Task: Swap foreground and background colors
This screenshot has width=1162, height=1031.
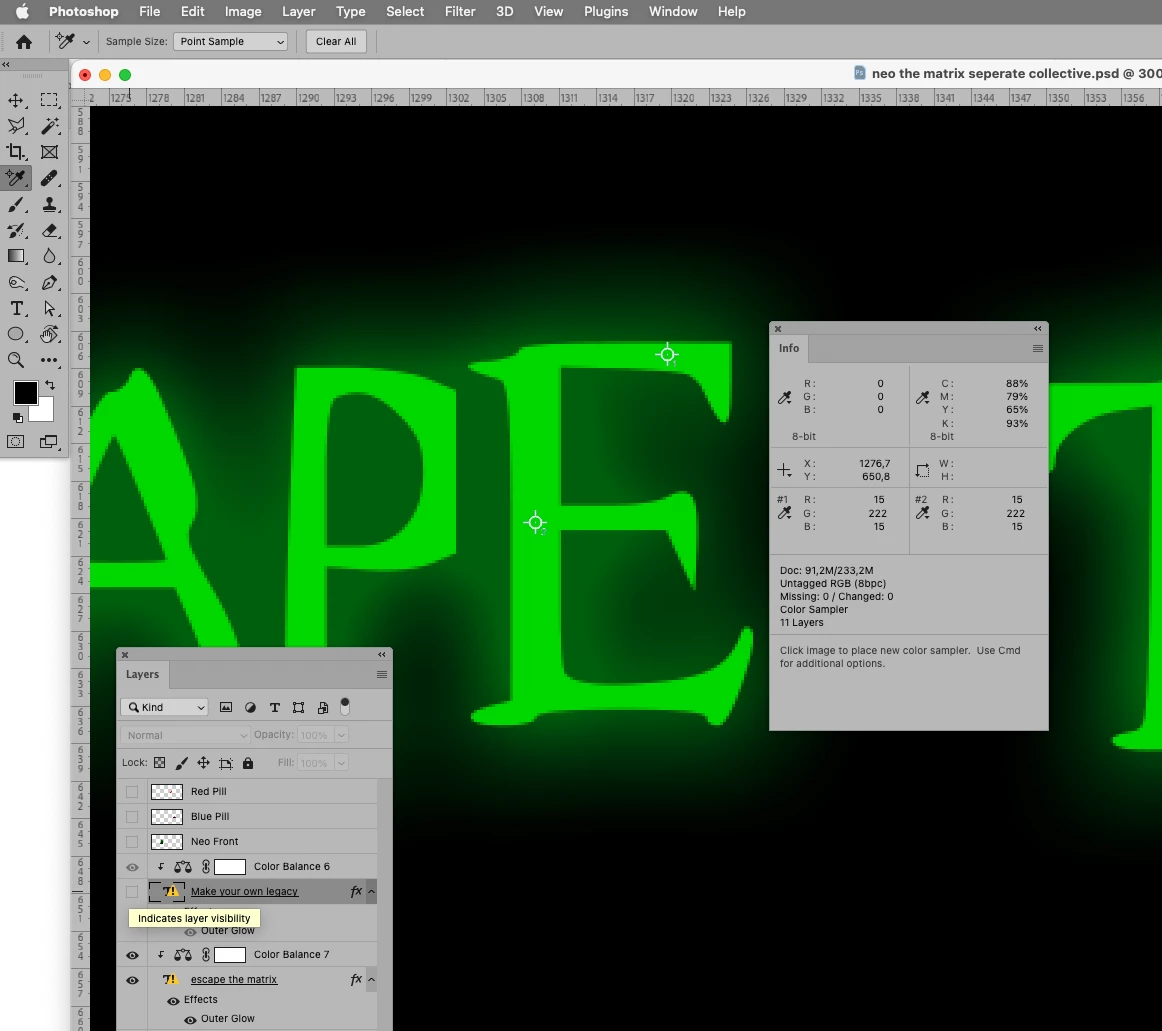Action: (50, 385)
